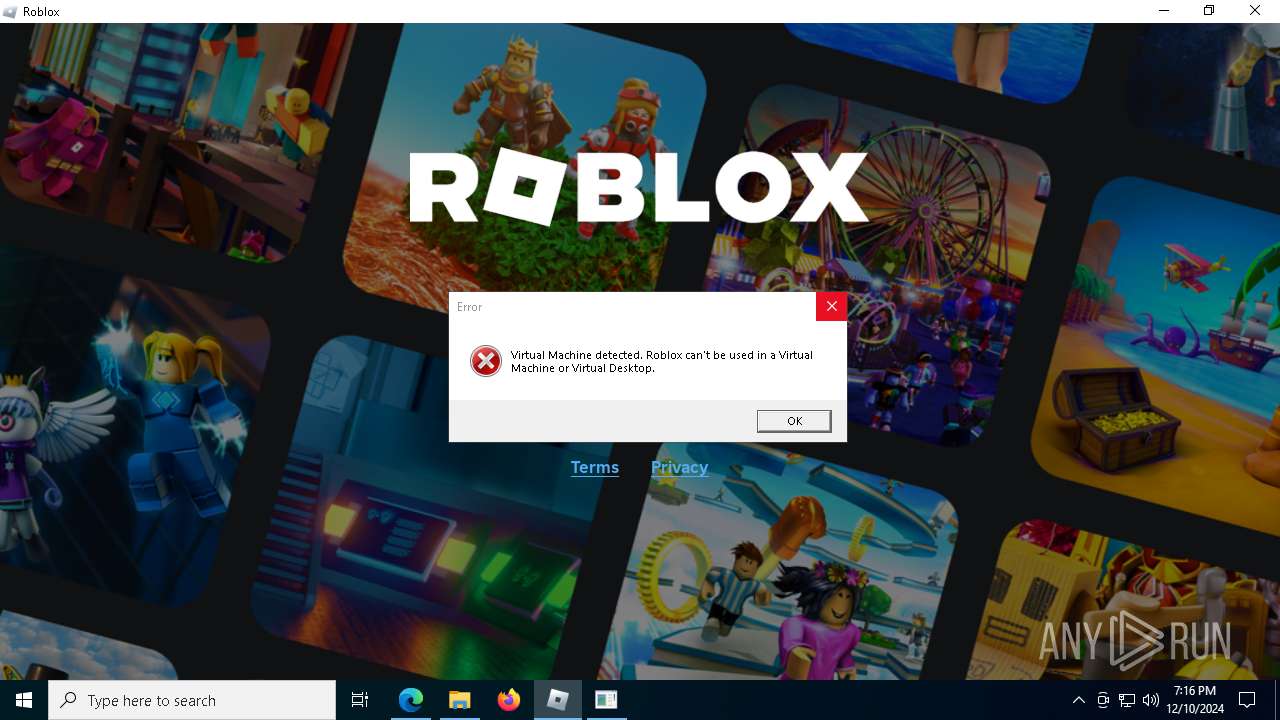Click OK in the Error dialog
The image size is (1280, 720).
(794, 421)
